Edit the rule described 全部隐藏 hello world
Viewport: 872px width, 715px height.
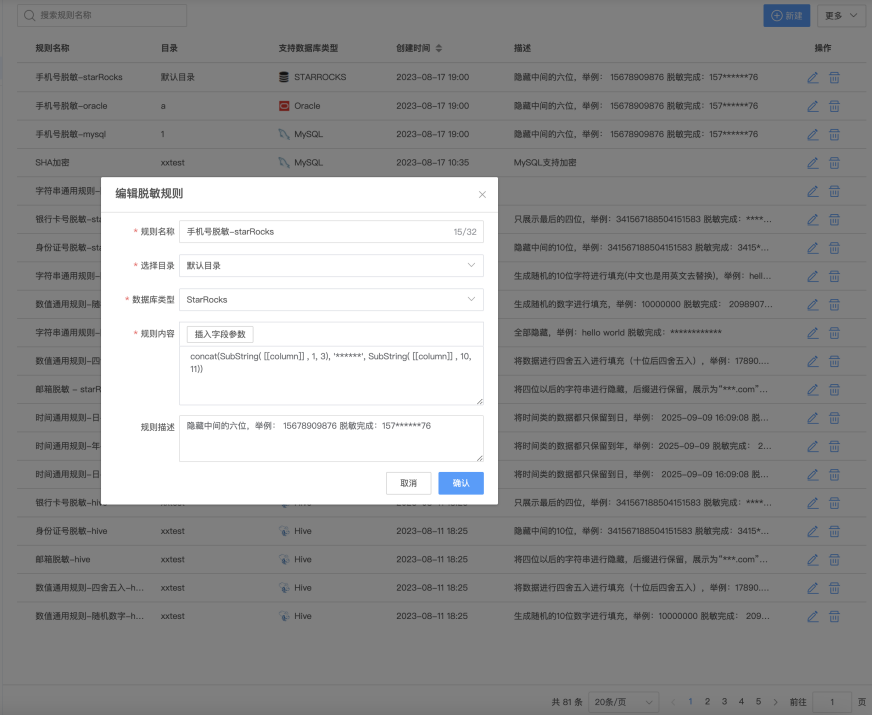pos(812,333)
